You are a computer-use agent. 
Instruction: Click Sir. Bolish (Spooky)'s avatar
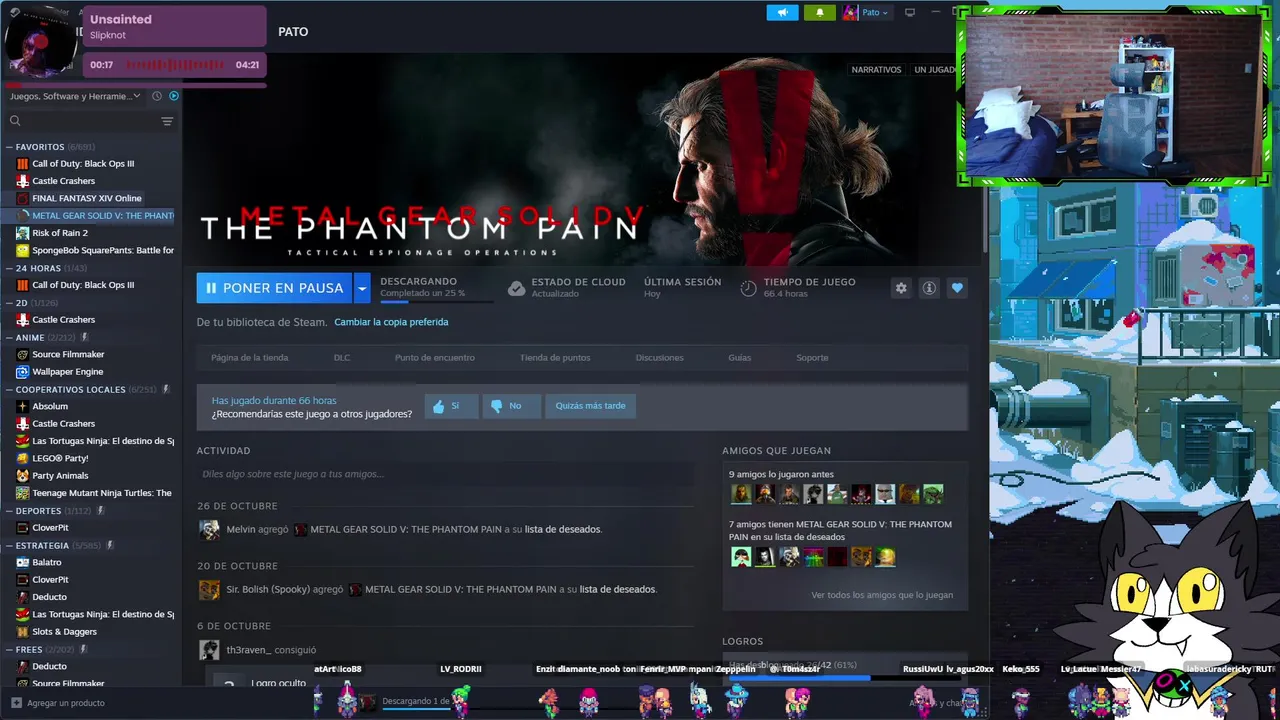(x=209, y=590)
